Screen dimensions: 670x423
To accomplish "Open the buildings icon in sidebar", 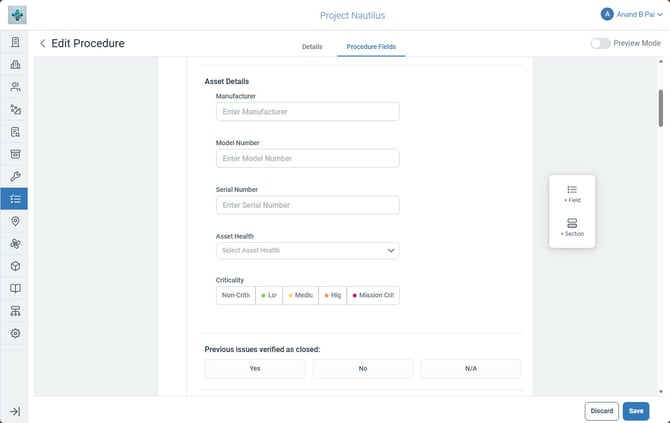I will (x=15, y=65).
